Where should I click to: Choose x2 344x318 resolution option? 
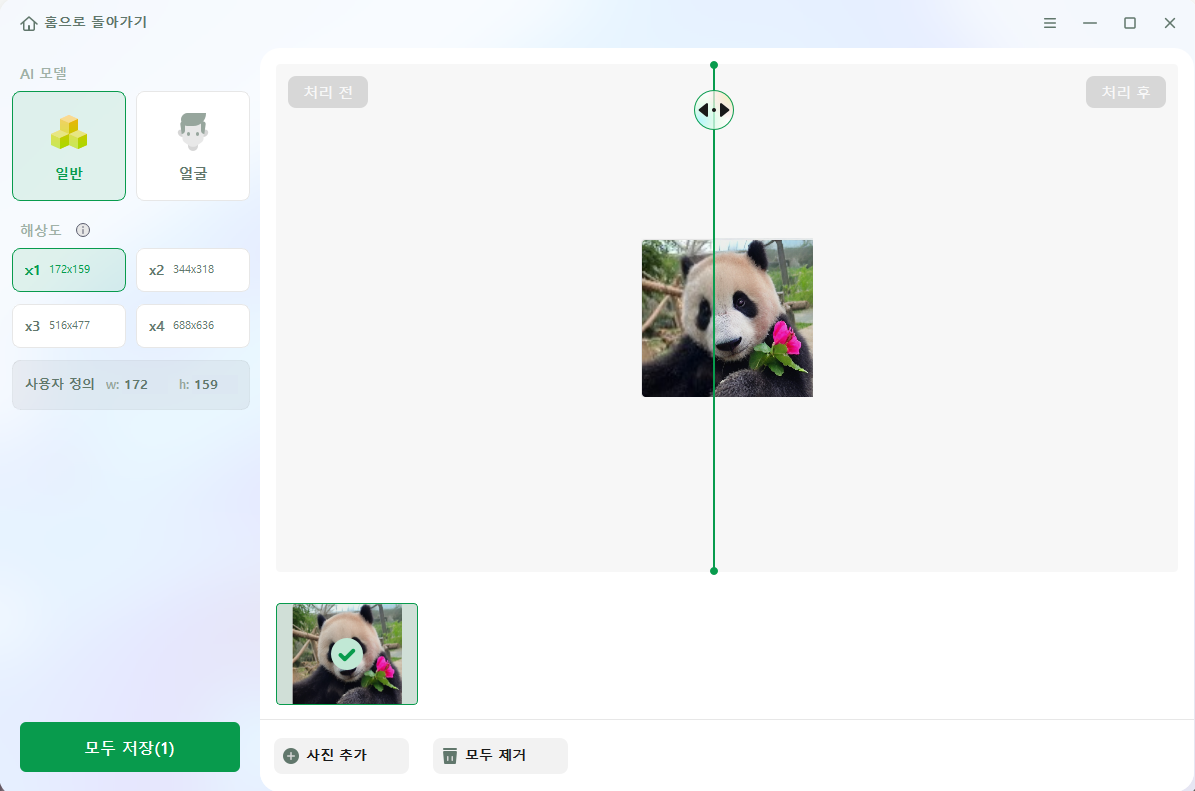pos(193,270)
